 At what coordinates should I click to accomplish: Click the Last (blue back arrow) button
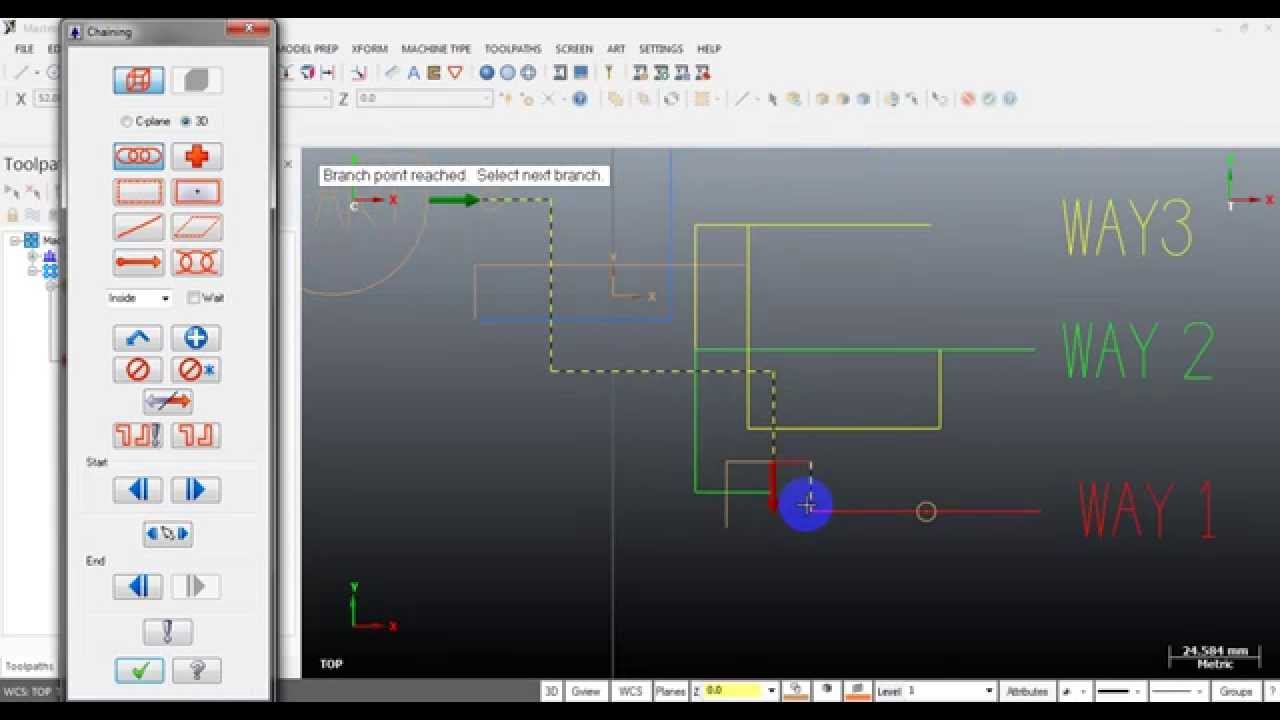(x=138, y=338)
